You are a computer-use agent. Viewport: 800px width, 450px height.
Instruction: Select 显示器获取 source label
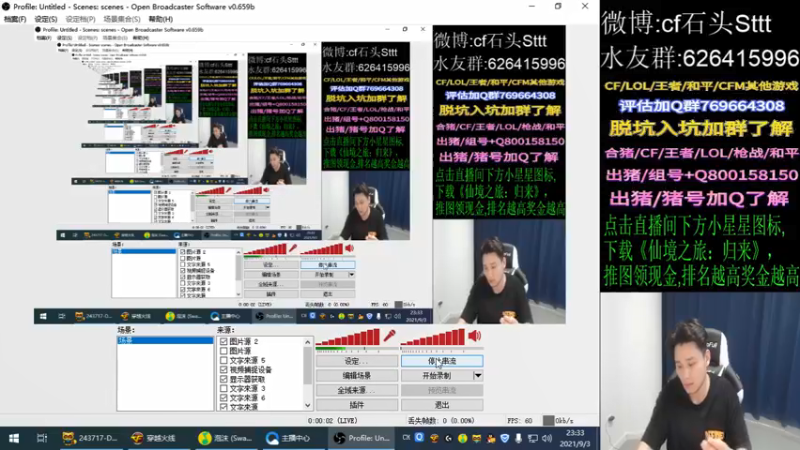(247, 379)
